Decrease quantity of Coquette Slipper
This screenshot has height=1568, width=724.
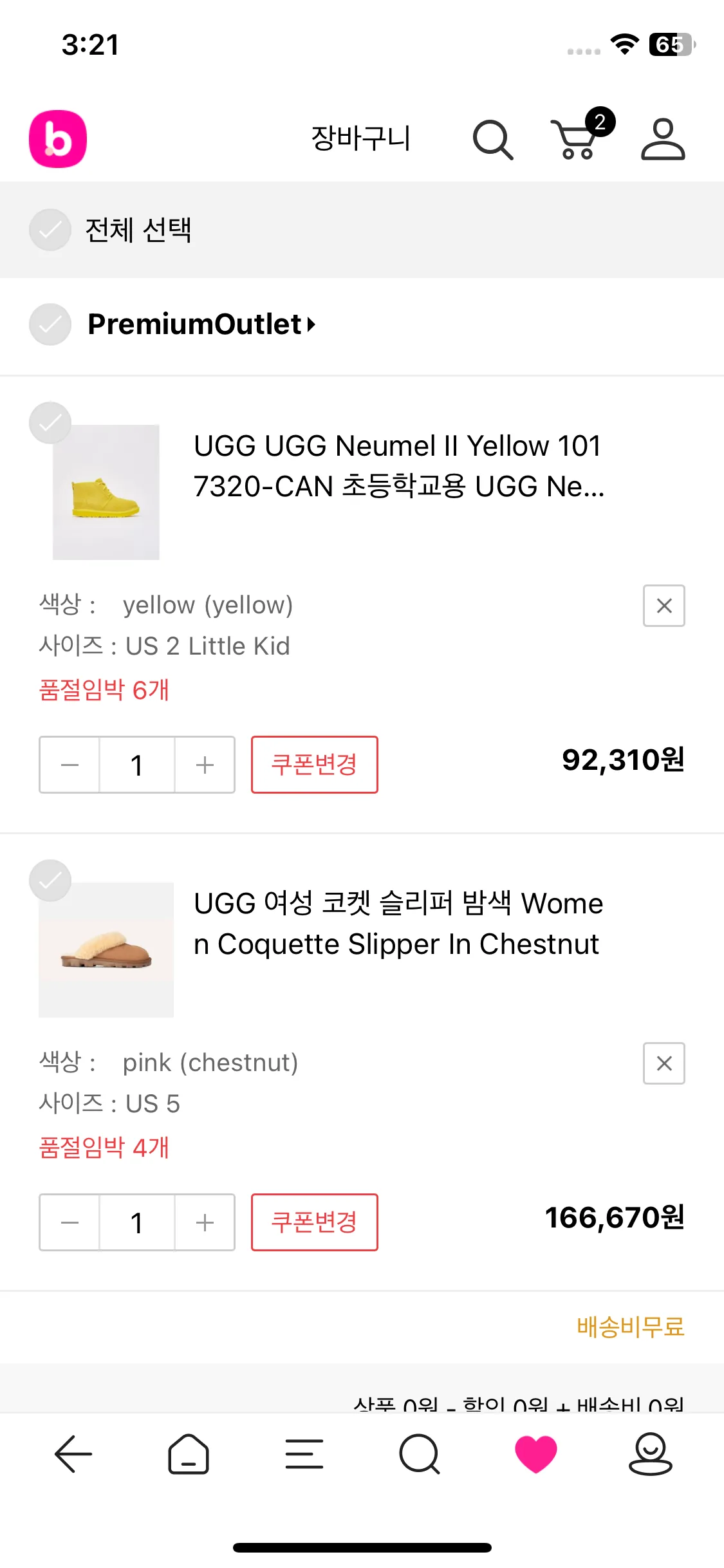(x=70, y=1222)
